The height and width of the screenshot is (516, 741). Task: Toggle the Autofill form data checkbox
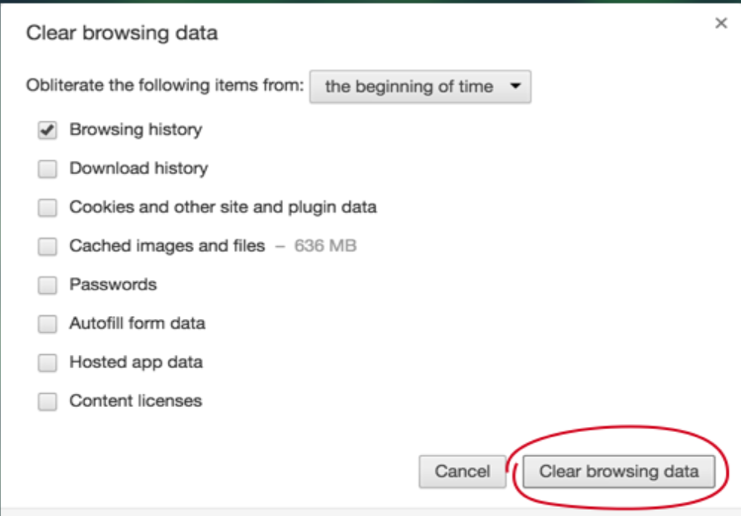tap(47, 324)
